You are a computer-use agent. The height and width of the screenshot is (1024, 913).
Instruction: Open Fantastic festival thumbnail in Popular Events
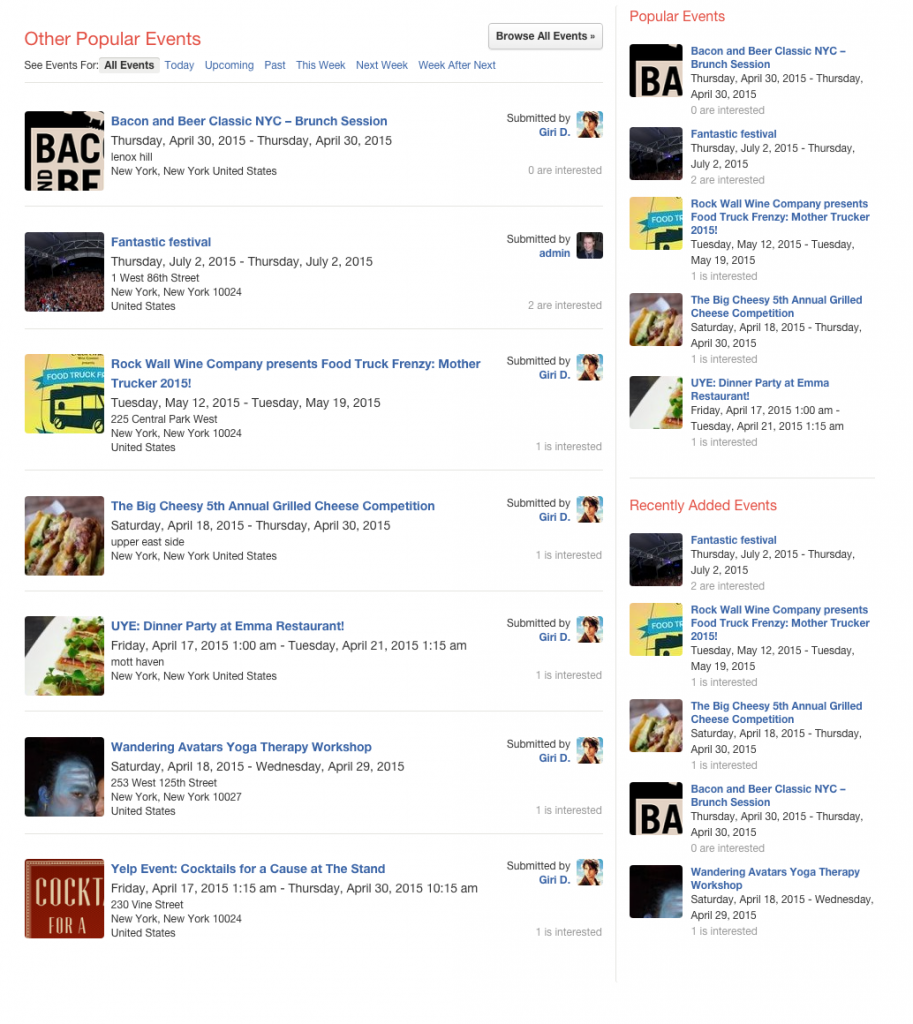(x=656, y=153)
